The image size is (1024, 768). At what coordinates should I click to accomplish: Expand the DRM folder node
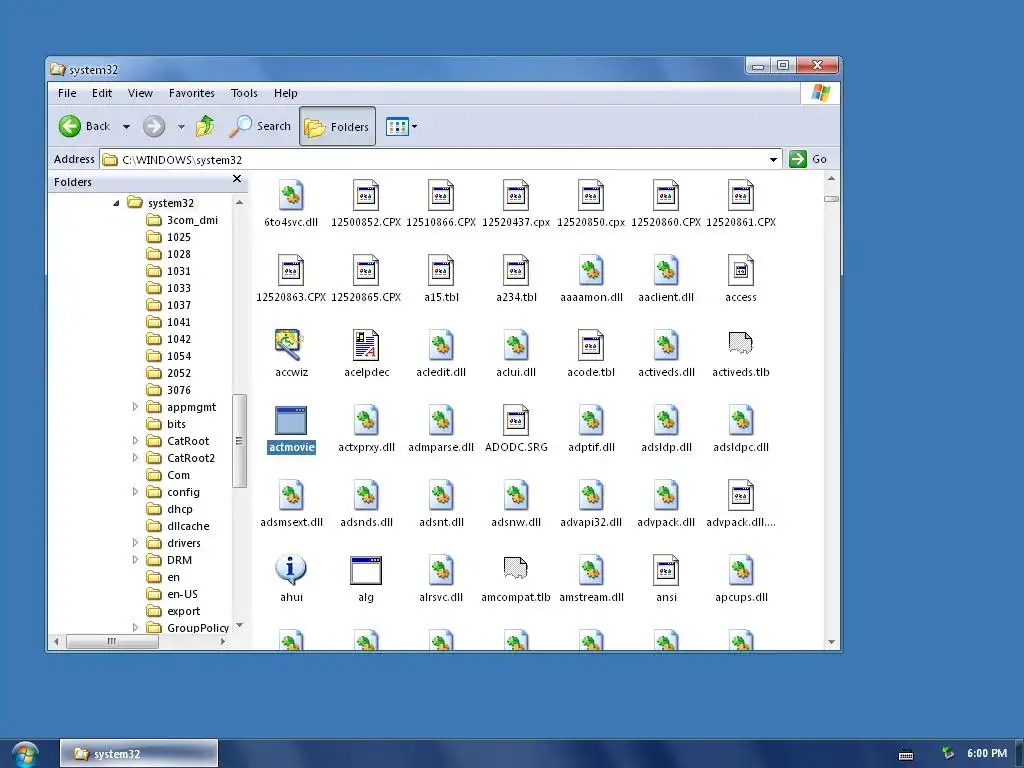pos(135,560)
